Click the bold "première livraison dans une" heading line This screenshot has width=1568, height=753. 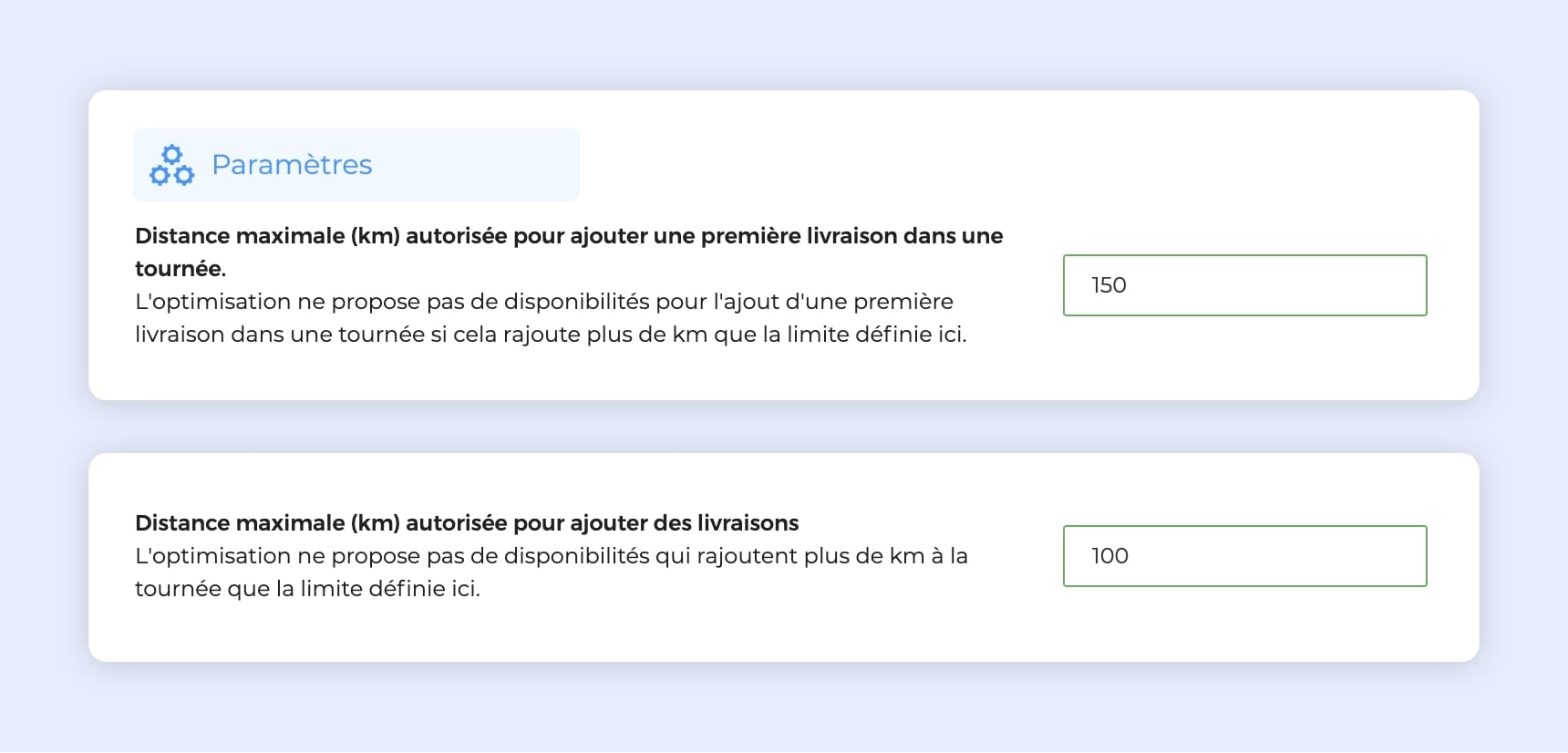[x=569, y=236]
